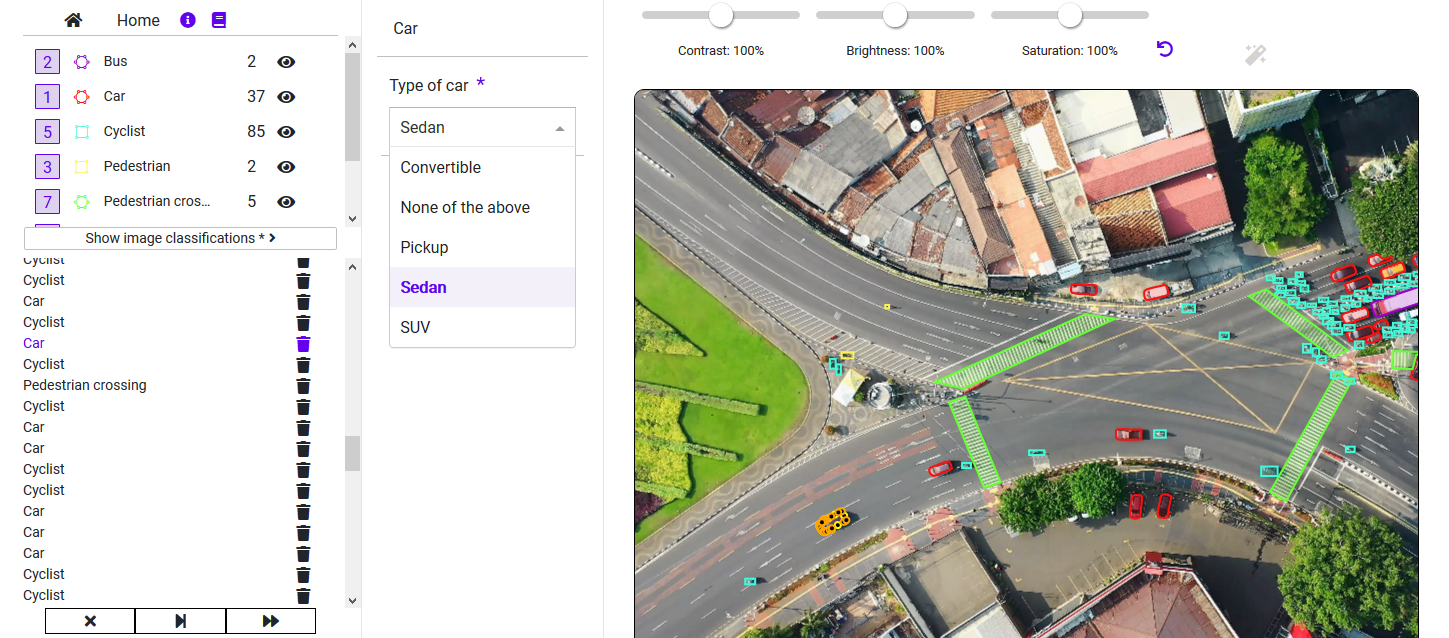Viewport: 1449px width, 638px height.
Task: Hide Bus annotations using the eye icon
Action: coord(286,62)
